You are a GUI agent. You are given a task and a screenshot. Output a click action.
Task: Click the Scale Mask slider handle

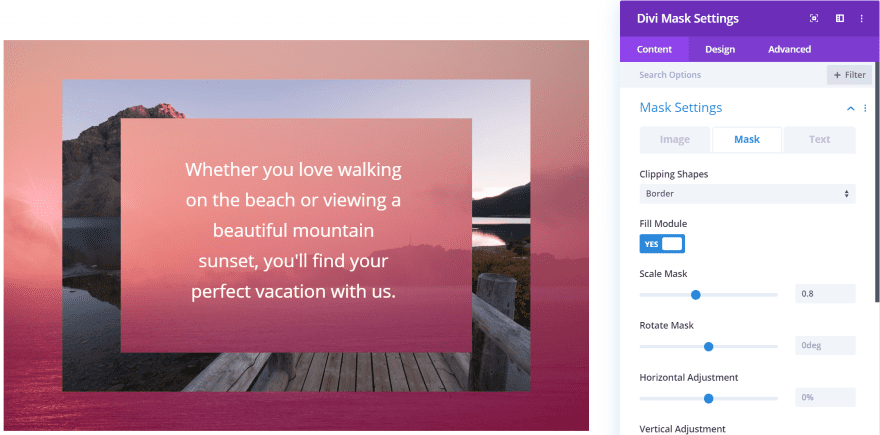coord(696,295)
